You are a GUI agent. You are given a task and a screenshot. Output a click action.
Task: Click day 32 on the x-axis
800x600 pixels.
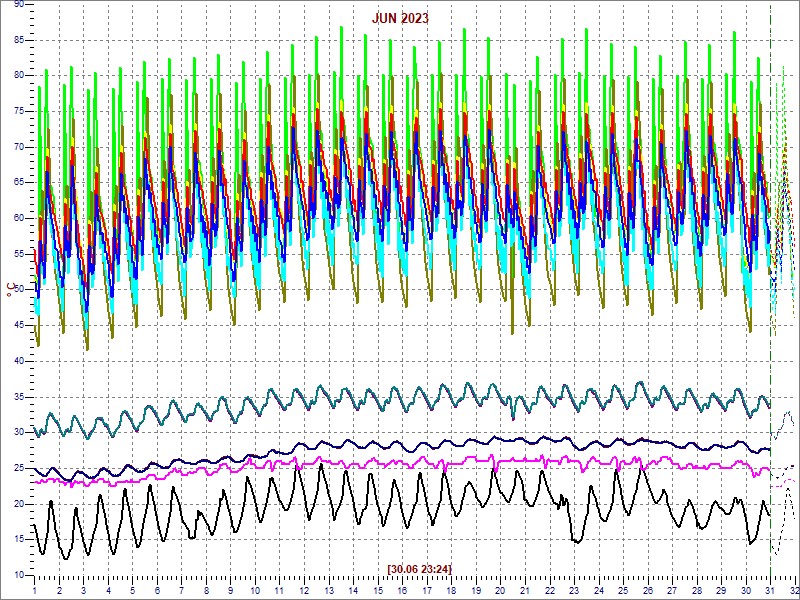793,591
